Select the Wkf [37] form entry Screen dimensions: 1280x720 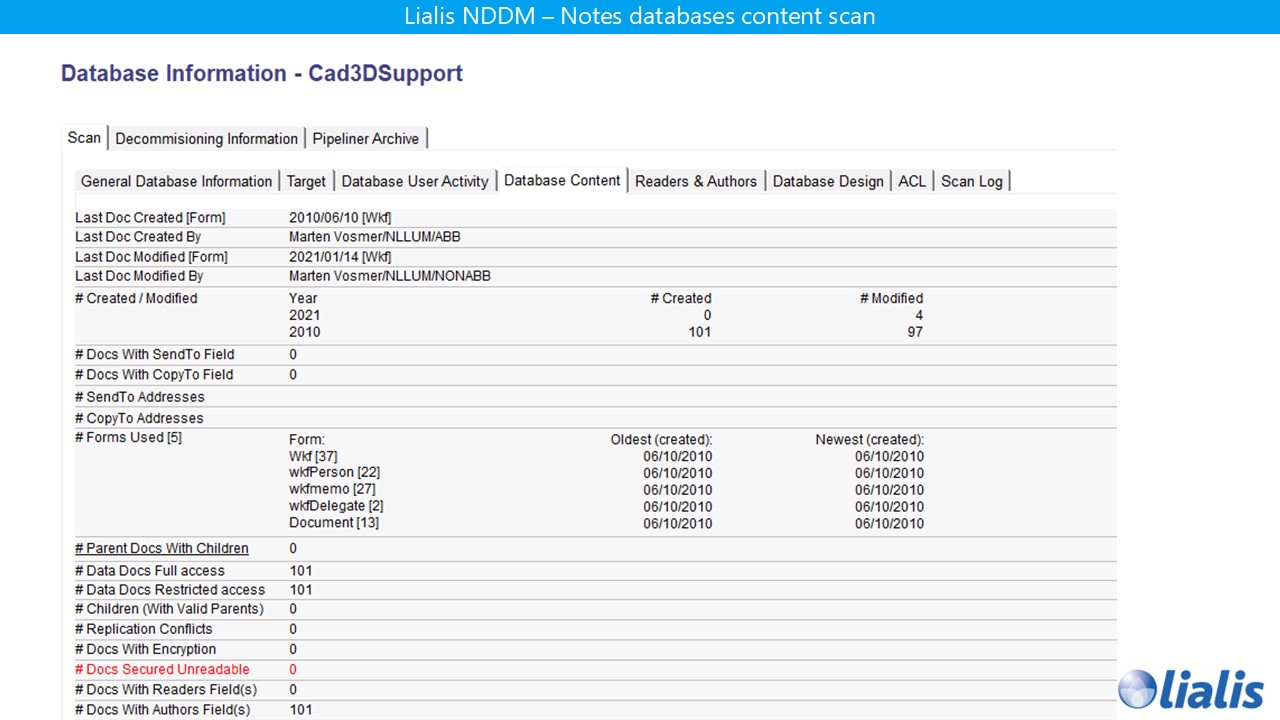[x=313, y=456]
